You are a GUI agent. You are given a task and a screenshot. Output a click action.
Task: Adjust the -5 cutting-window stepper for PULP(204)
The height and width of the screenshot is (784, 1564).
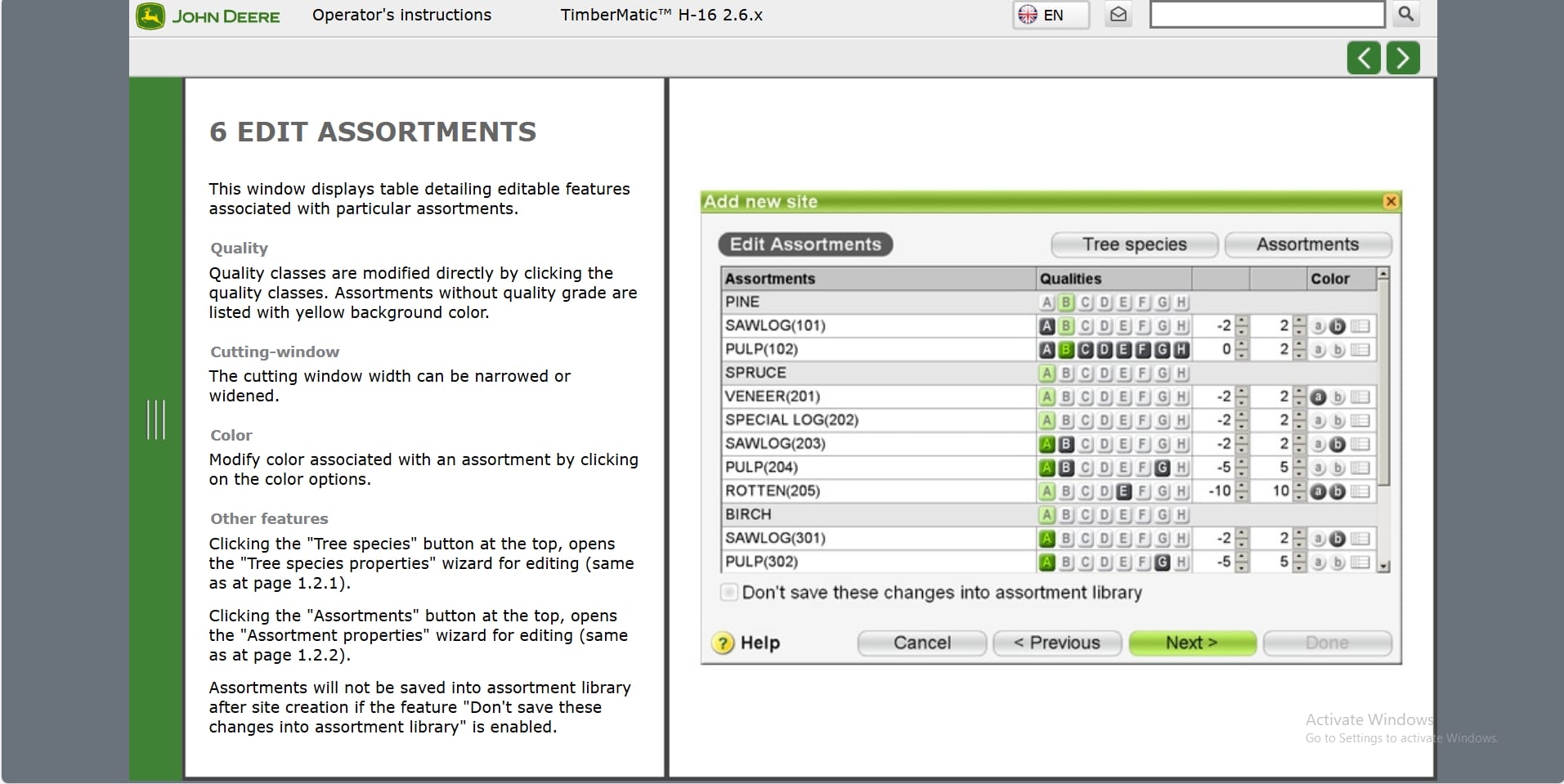click(x=1242, y=468)
